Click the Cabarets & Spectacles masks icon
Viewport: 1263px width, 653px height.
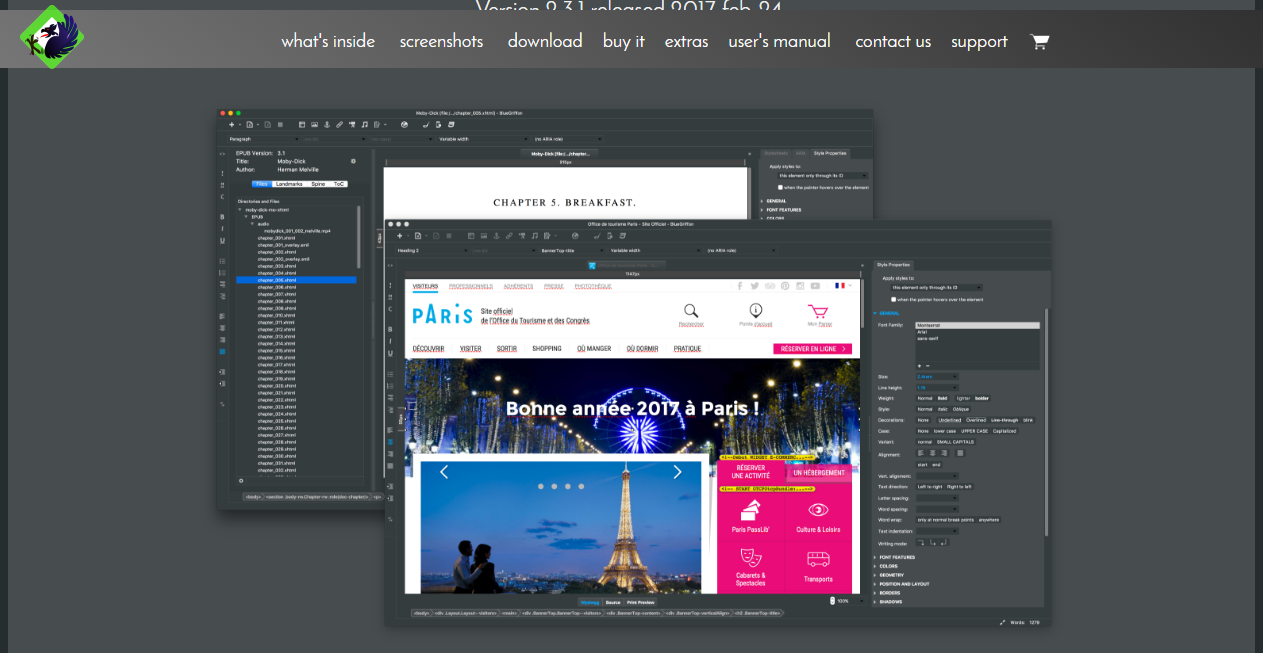[x=750, y=558]
